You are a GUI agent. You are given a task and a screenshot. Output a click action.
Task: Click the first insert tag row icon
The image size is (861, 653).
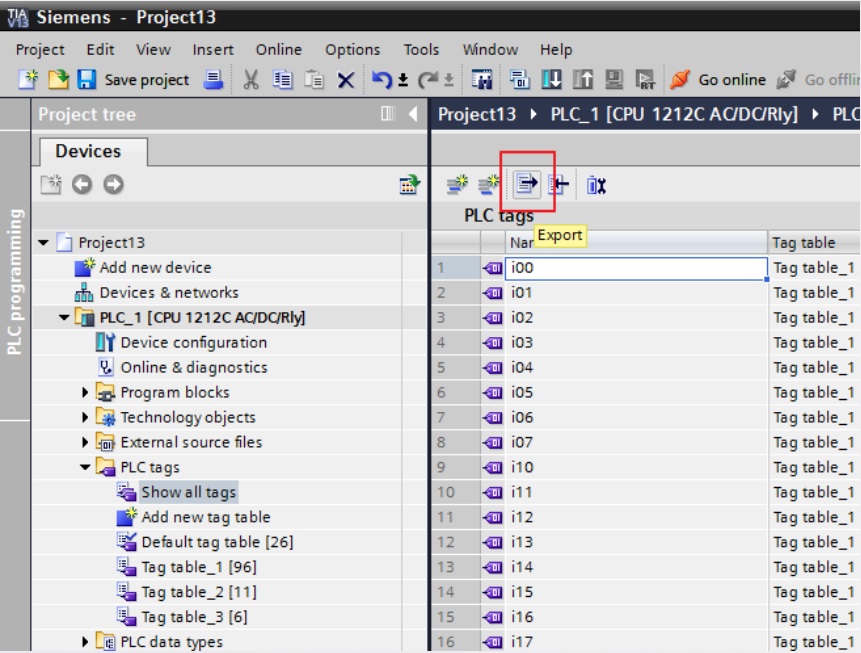(x=457, y=185)
